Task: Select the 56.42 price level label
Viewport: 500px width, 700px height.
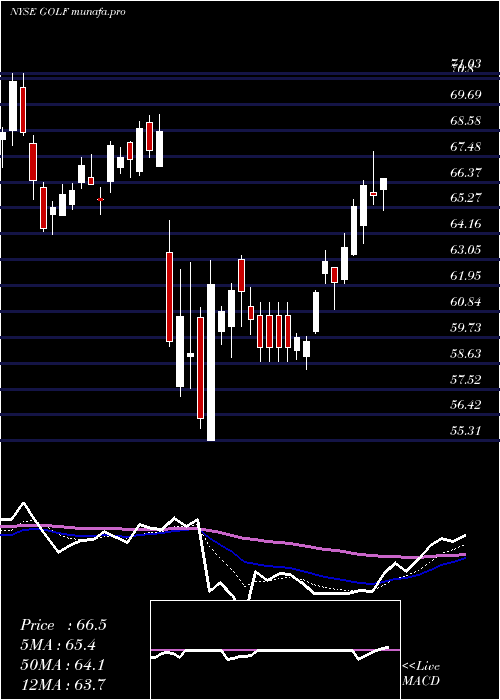Action: point(466,405)
